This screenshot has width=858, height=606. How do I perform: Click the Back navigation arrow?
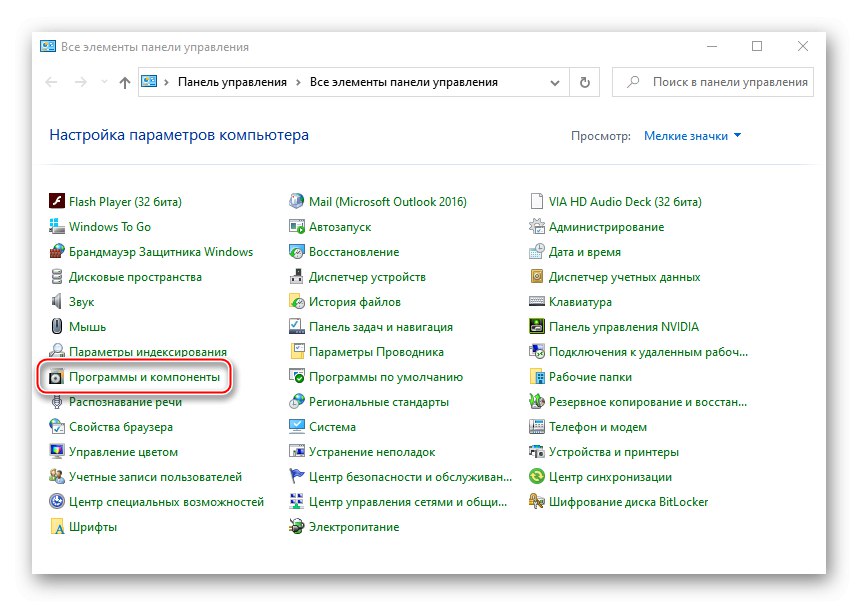(x=51, y=83)
